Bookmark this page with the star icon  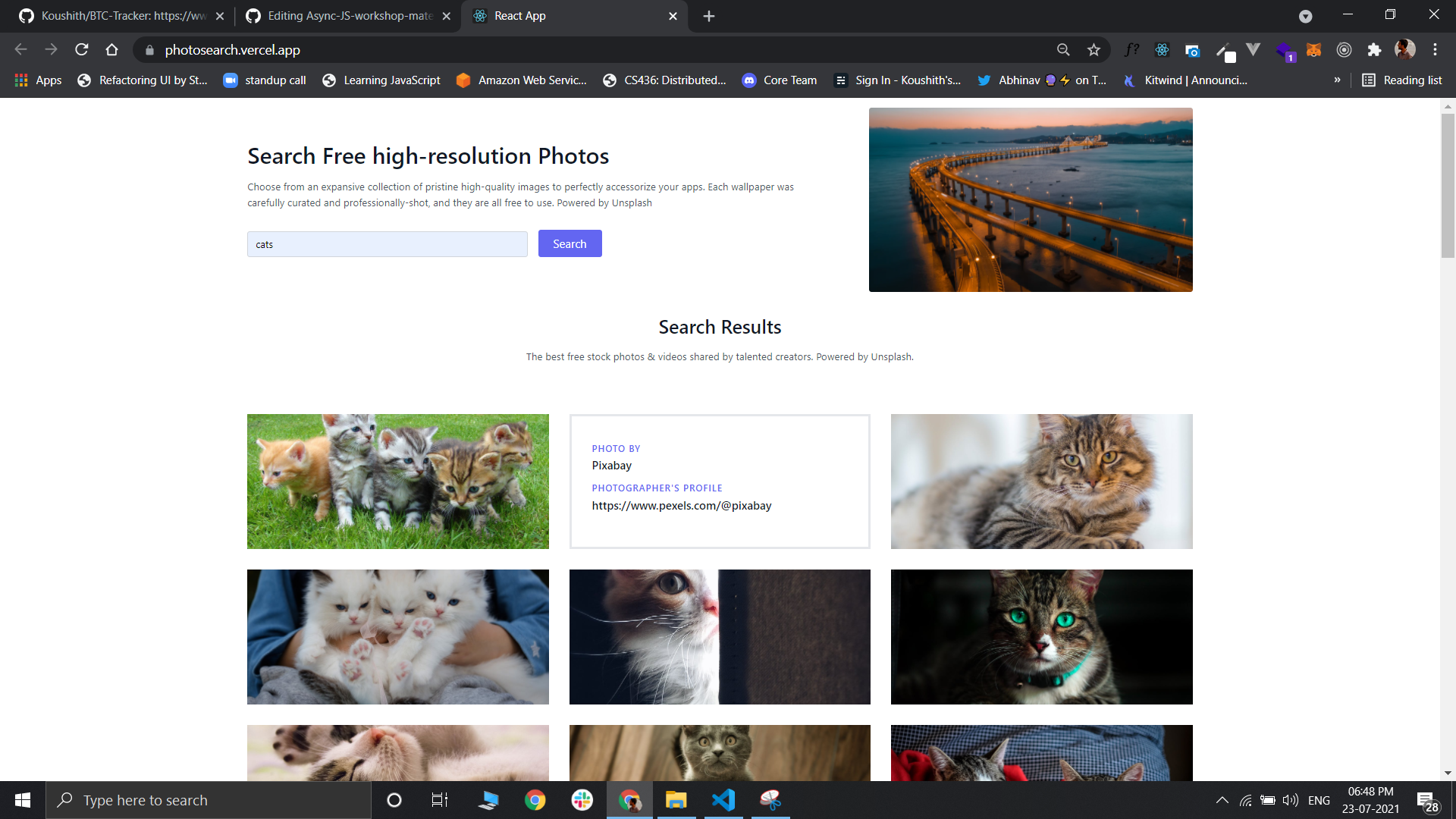(x=1094, y=49)
